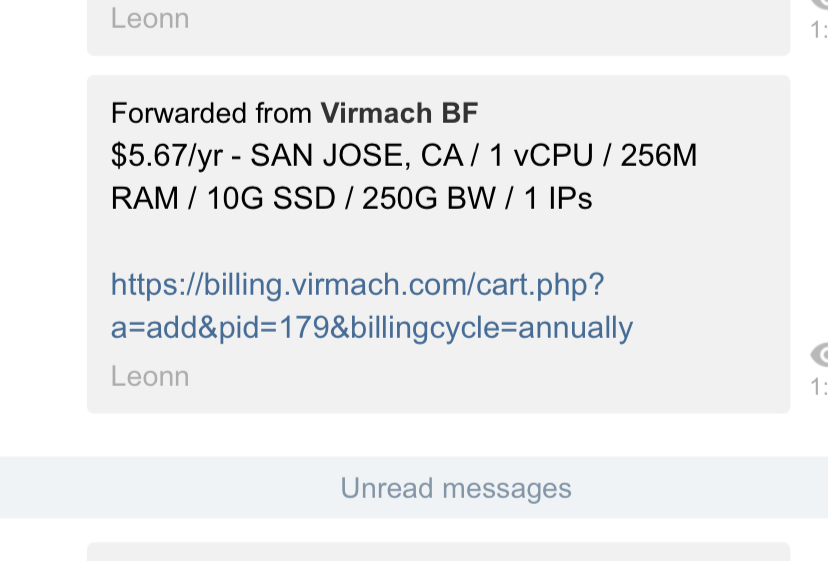
Task: Click the Unread messages divider
Action: click(455, 488)
